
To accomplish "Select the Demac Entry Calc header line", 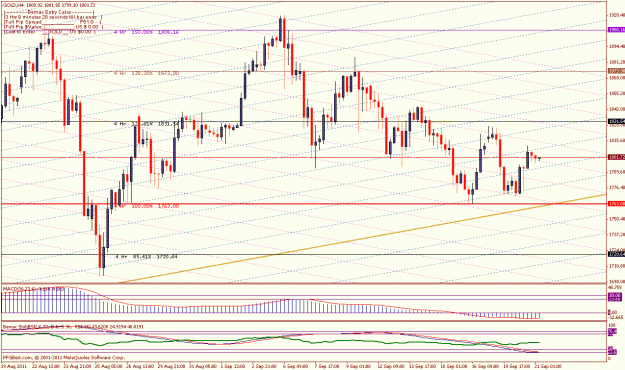I will (x=49, y=12).
